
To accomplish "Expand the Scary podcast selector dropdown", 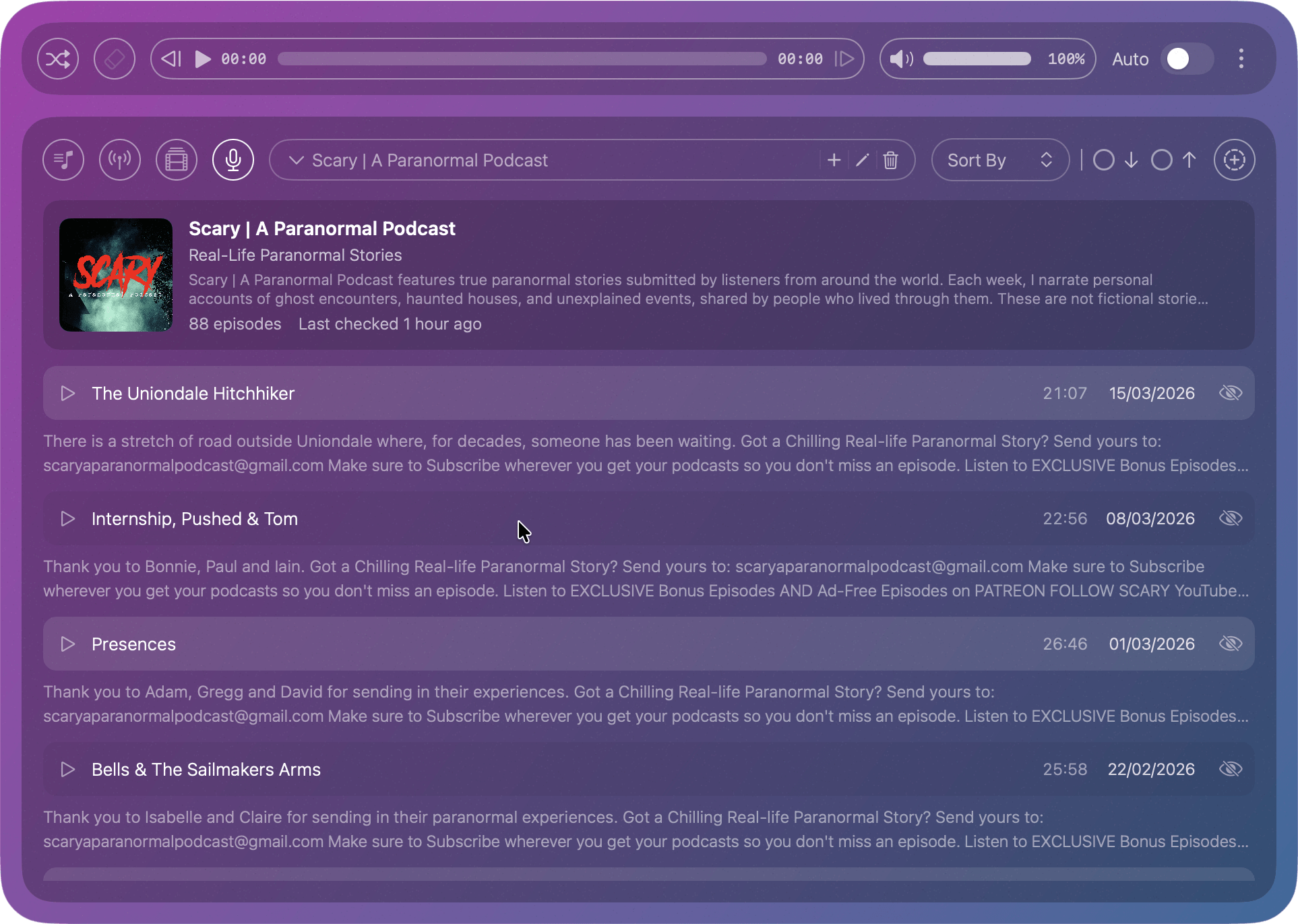I will click(x=297, y=160).
